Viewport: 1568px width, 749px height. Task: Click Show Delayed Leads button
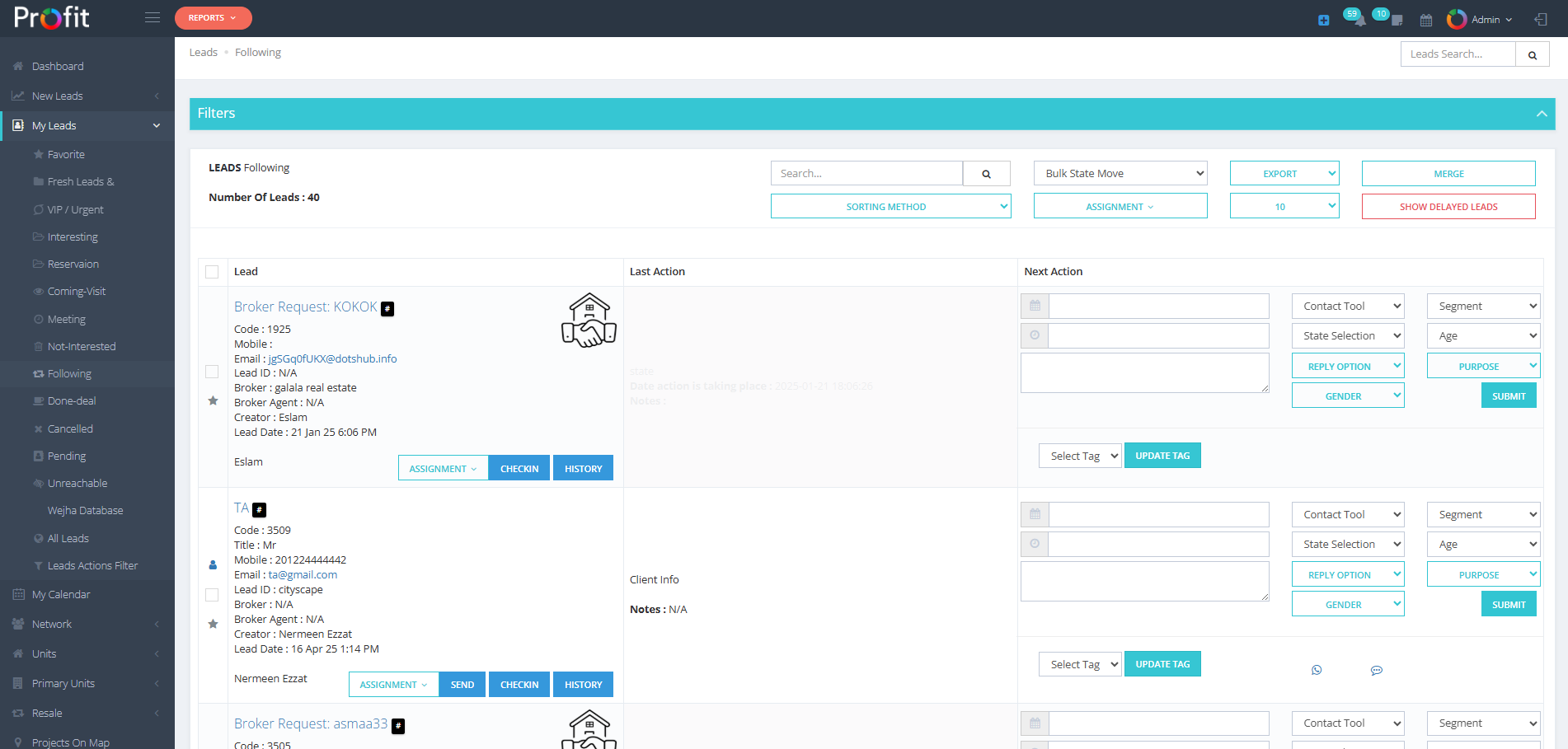1448,207
